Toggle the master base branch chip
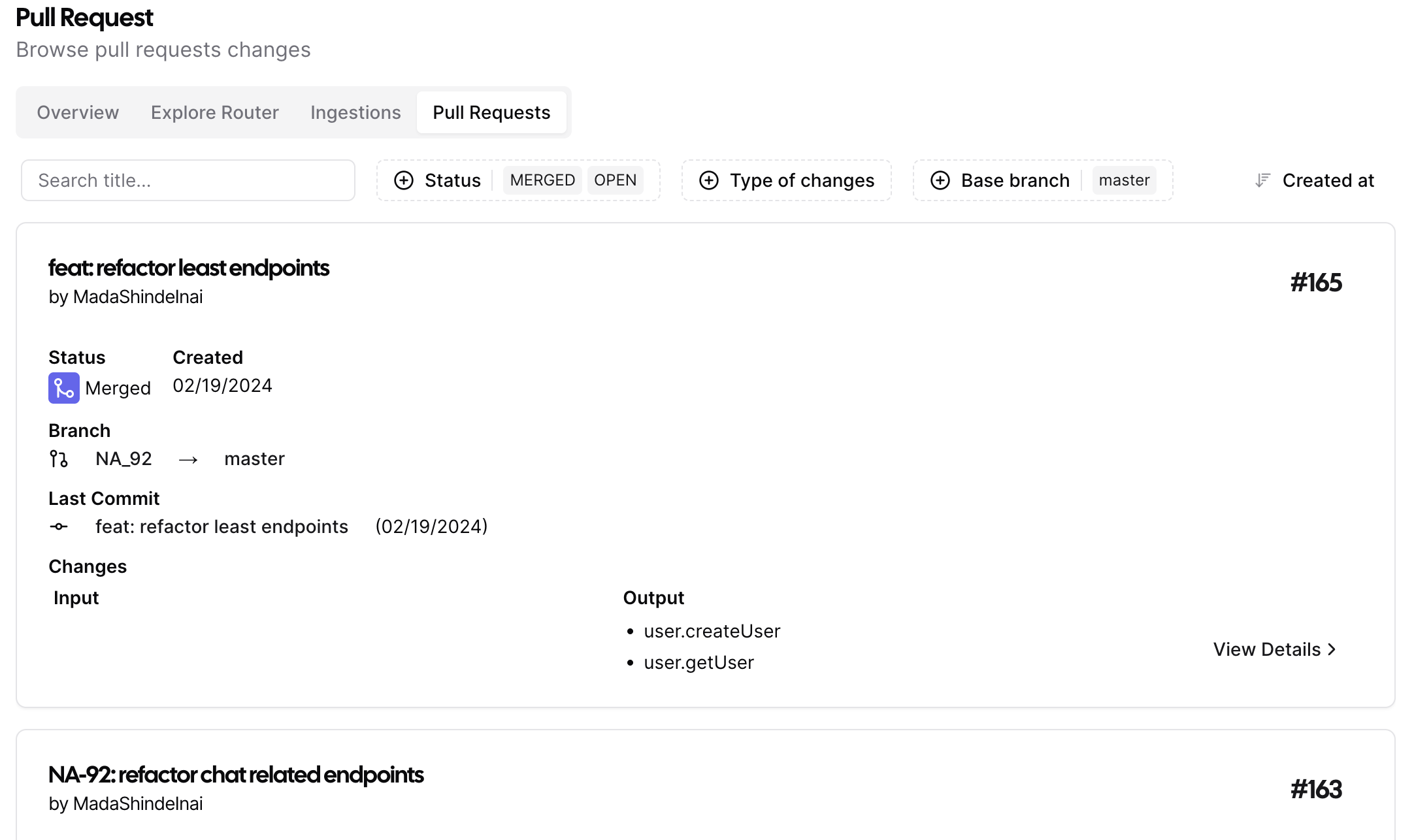The height and width of the screenshot is (840, 1414). coord(1124,180)
